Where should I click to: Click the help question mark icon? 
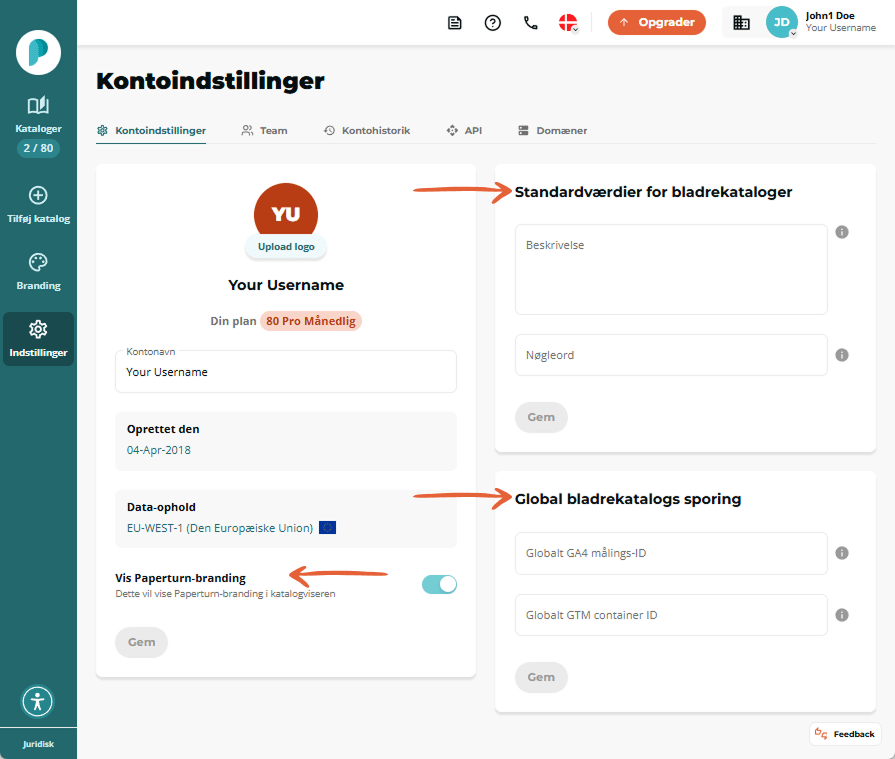coord(493,23)
